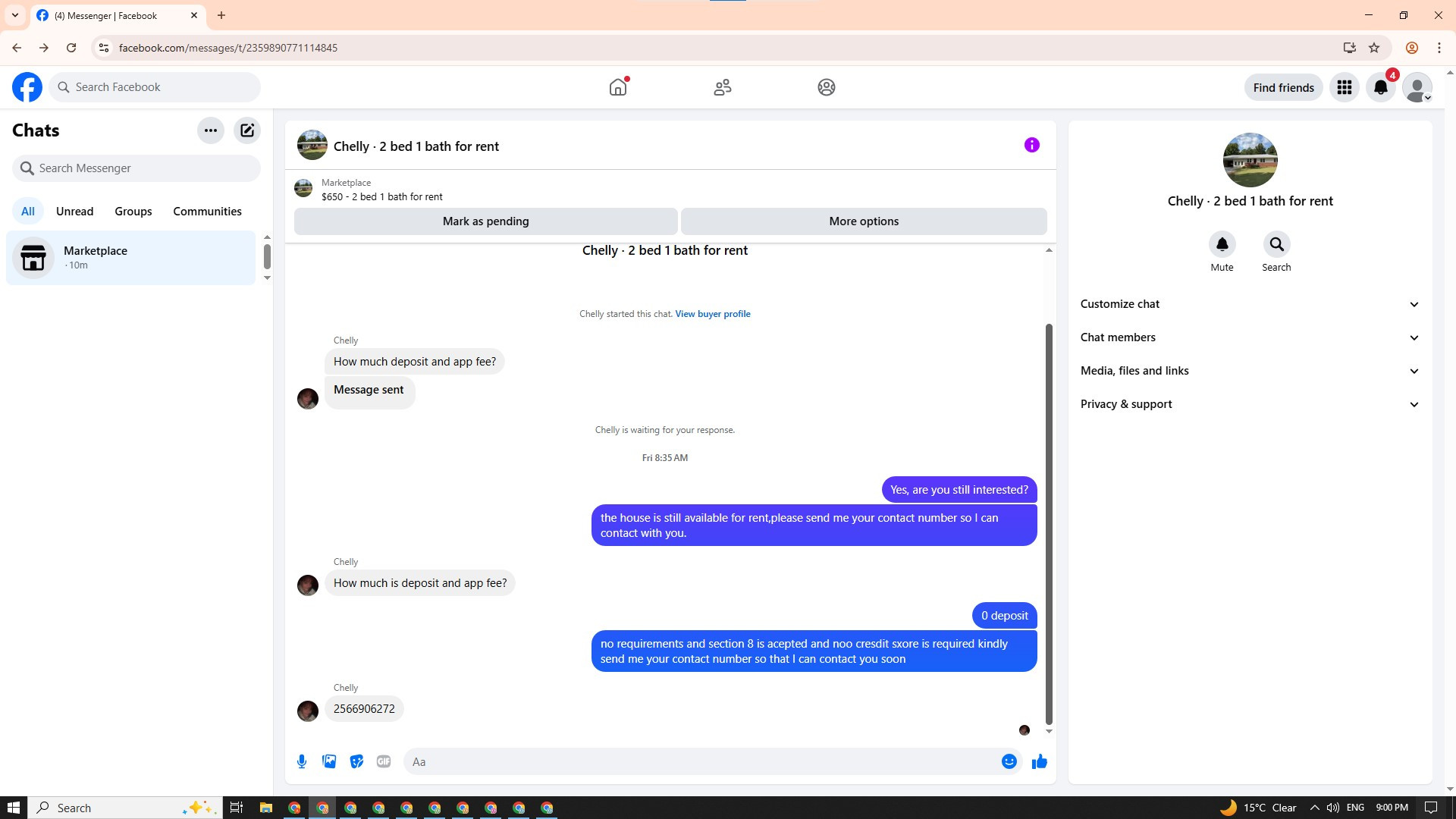Mark the listing as pending
This screenshot has width=1456, height=819.
coord(486,221)
